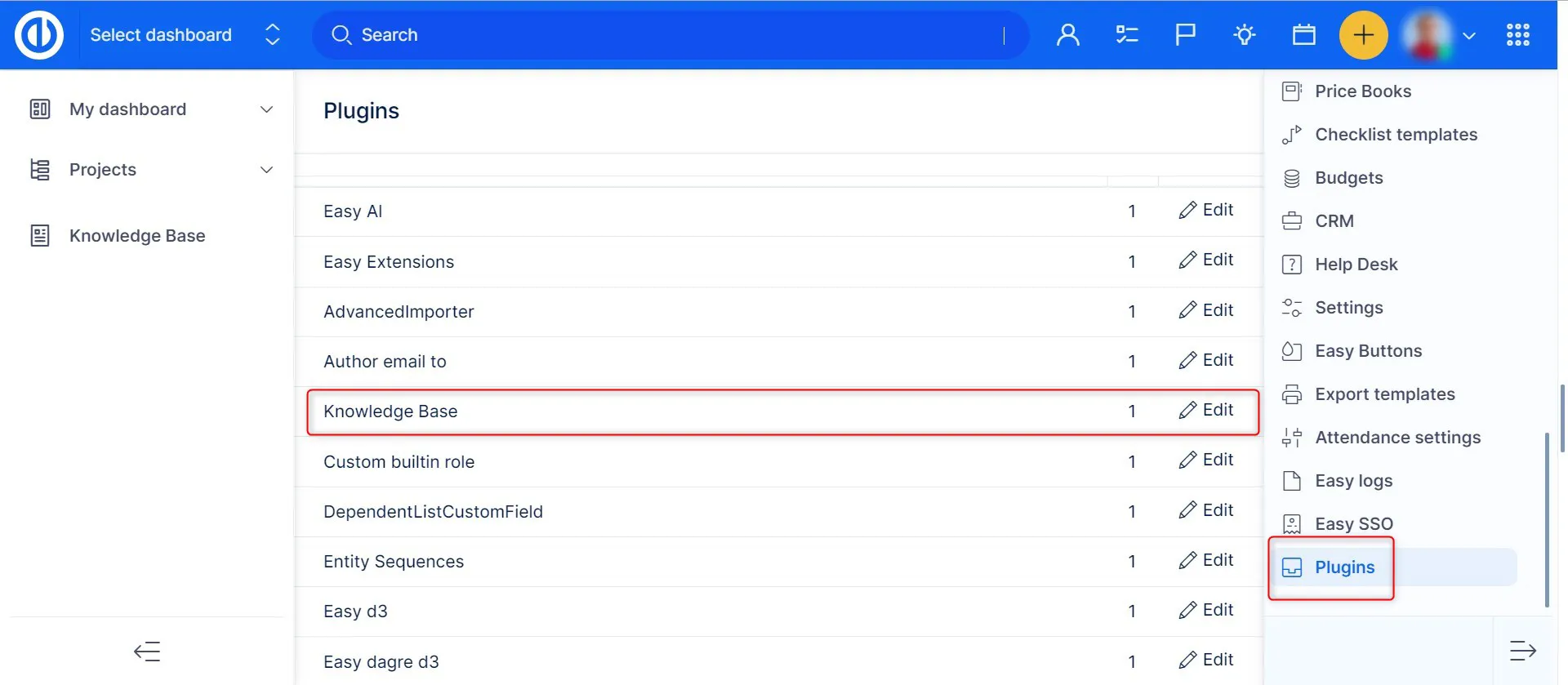Click the yellow plus create button
This screenshot has height=685, width=1568.
(x=1363, y=35)
